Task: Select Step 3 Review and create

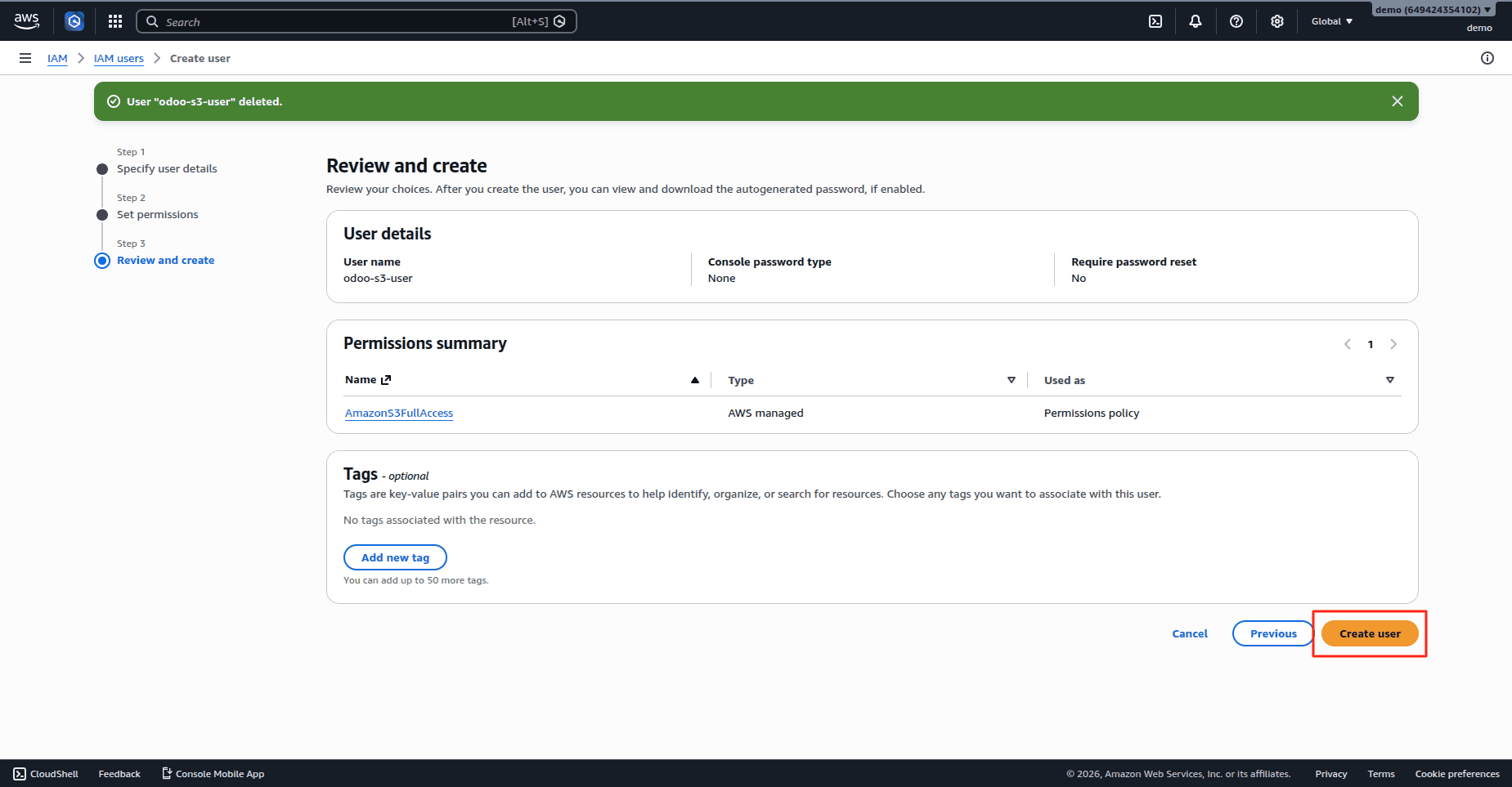Action: [x=166, y=260]
